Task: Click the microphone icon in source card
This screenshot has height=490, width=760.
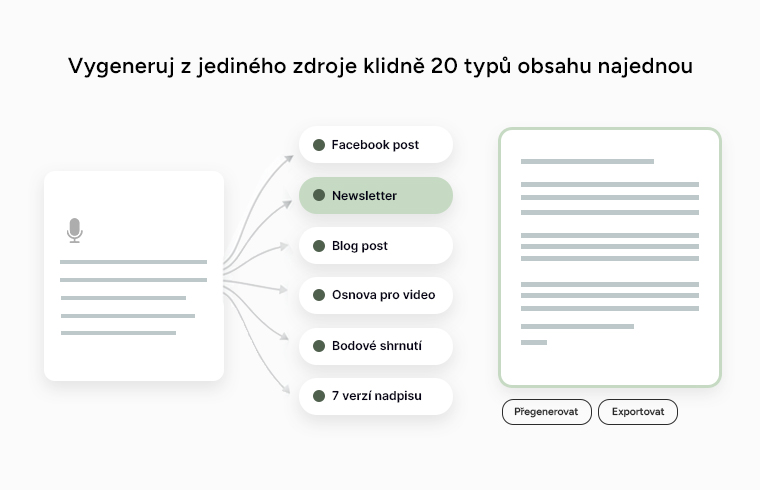Action: coord(75,230)
